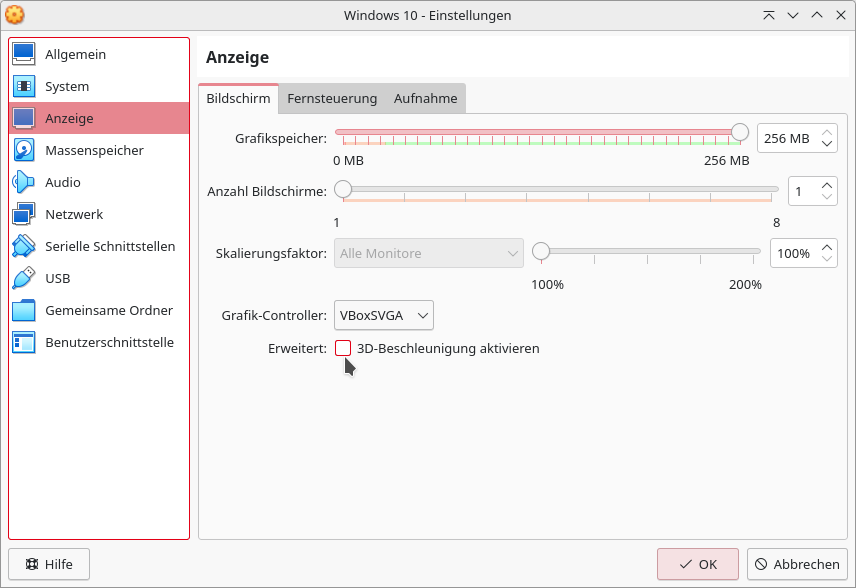The width and height of the screenshot is (856, 588).
Task: Open the Netzwerk monitors icon
Action: (23, 214)
